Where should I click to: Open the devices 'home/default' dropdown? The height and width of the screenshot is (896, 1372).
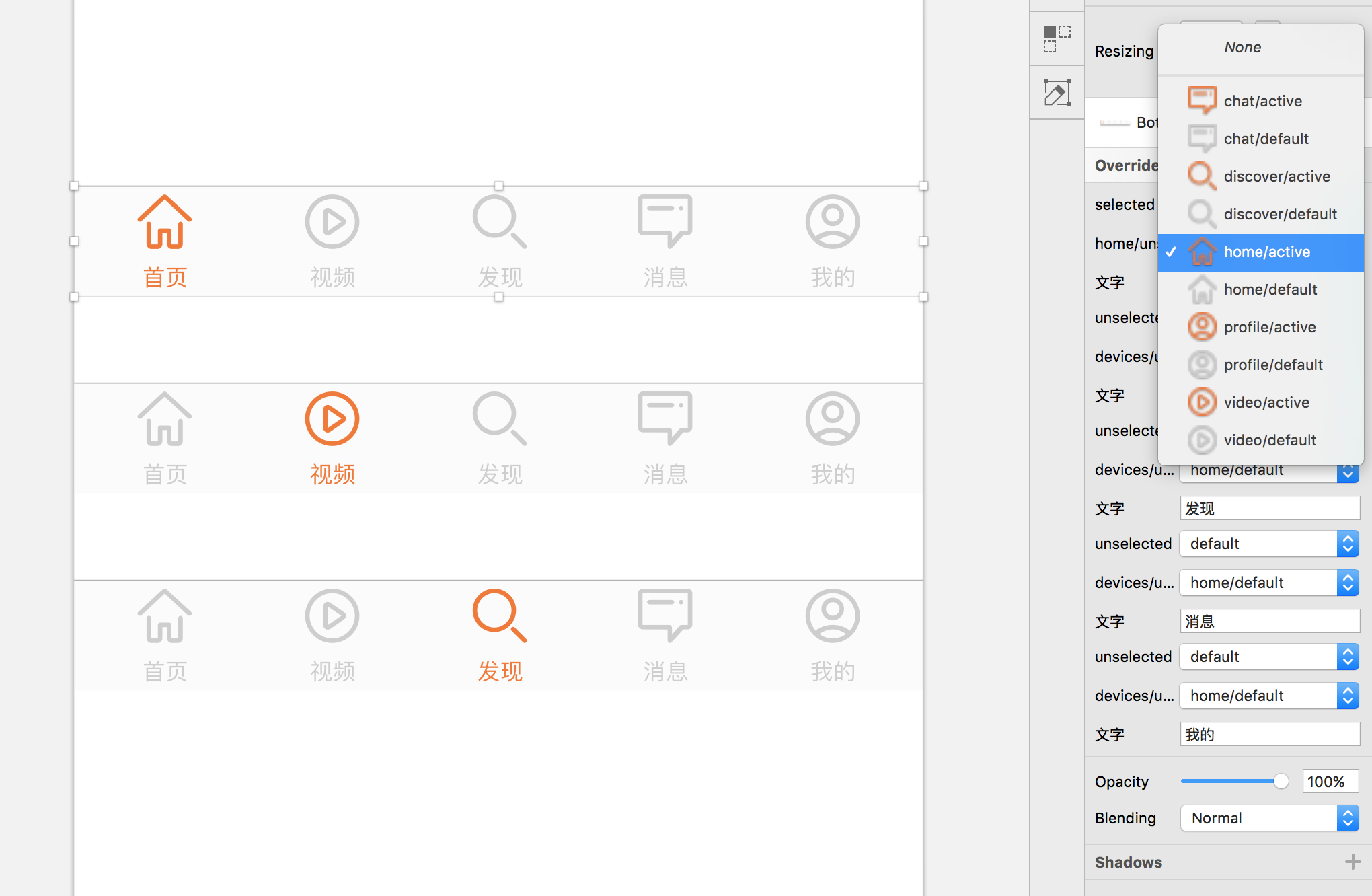point(1268,583)
